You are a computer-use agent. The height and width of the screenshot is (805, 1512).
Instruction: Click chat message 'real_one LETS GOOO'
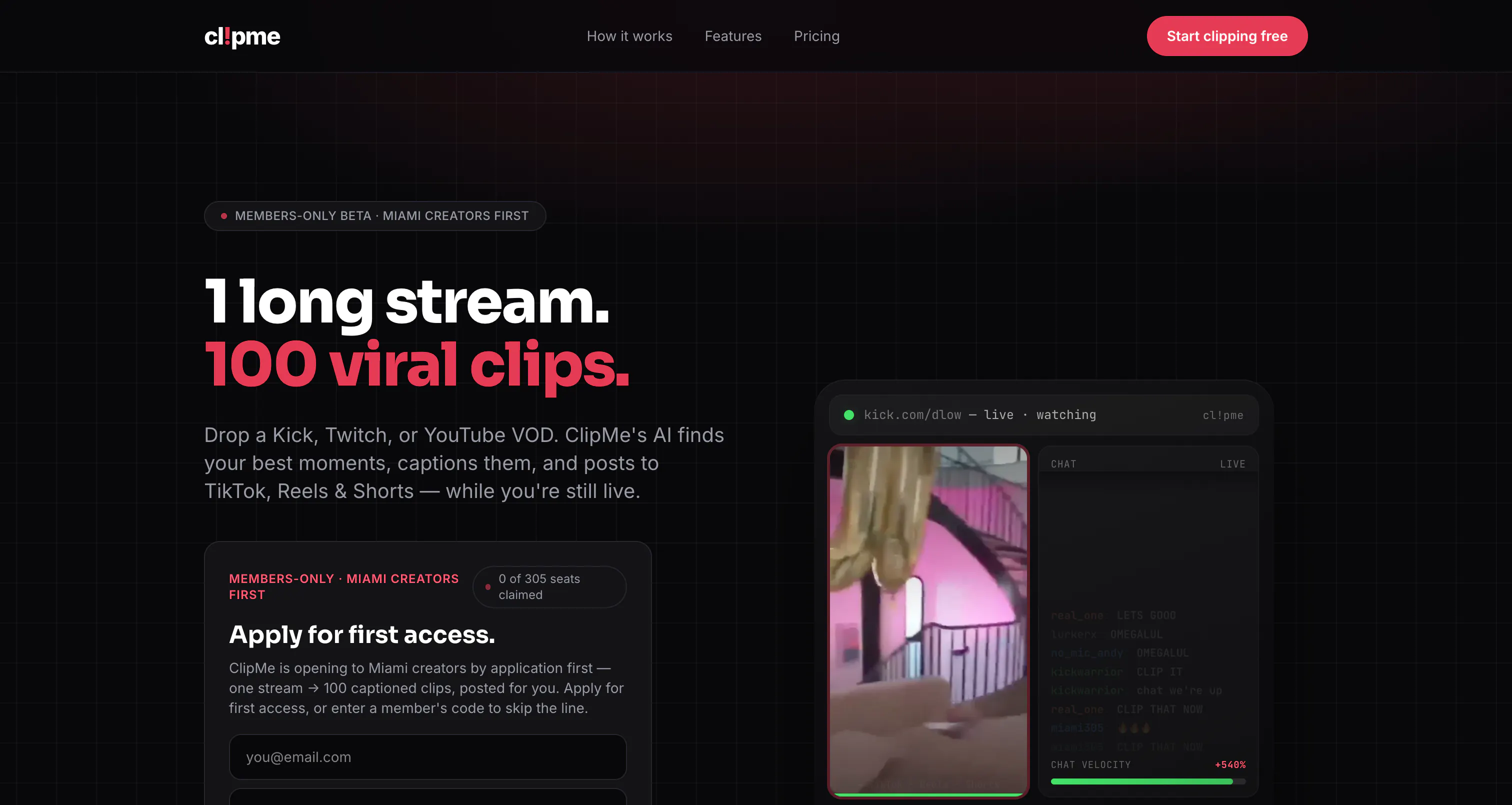pyautogui.click(x=1113, y=615)
